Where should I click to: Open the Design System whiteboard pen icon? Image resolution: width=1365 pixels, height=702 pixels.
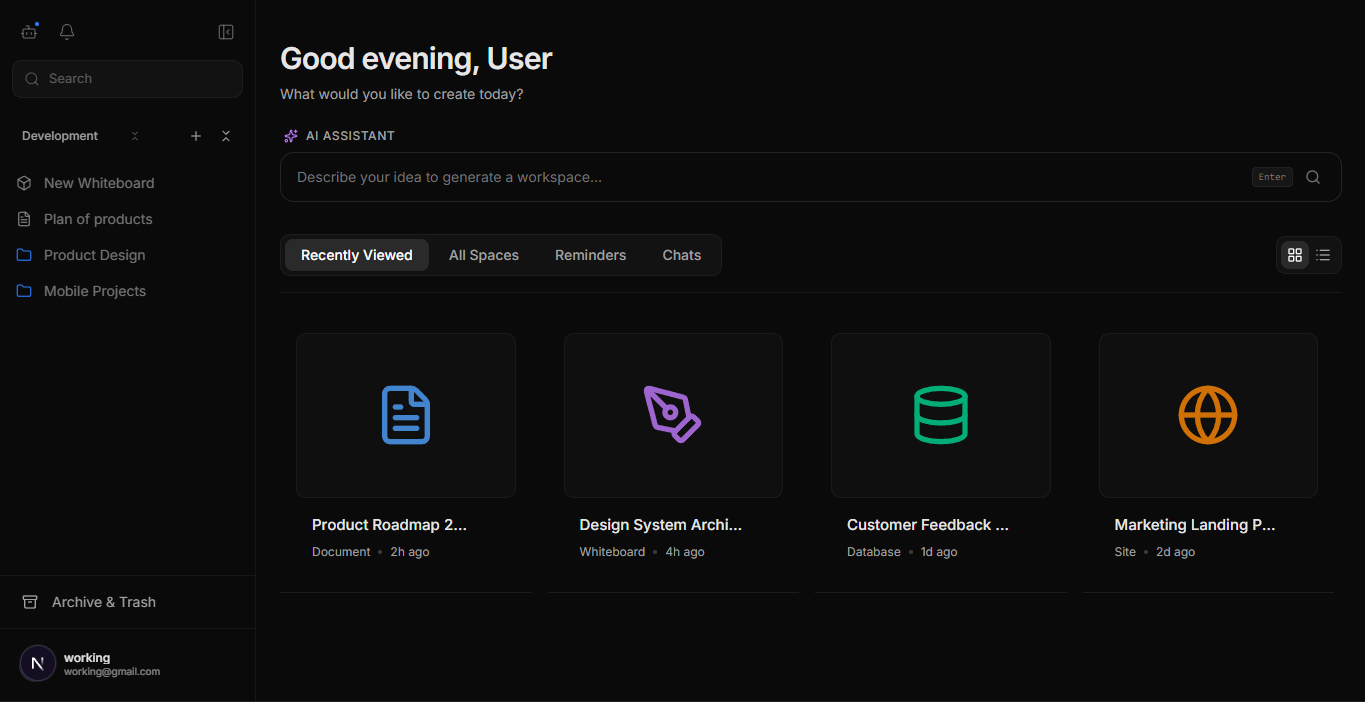[x=673, y=414]
